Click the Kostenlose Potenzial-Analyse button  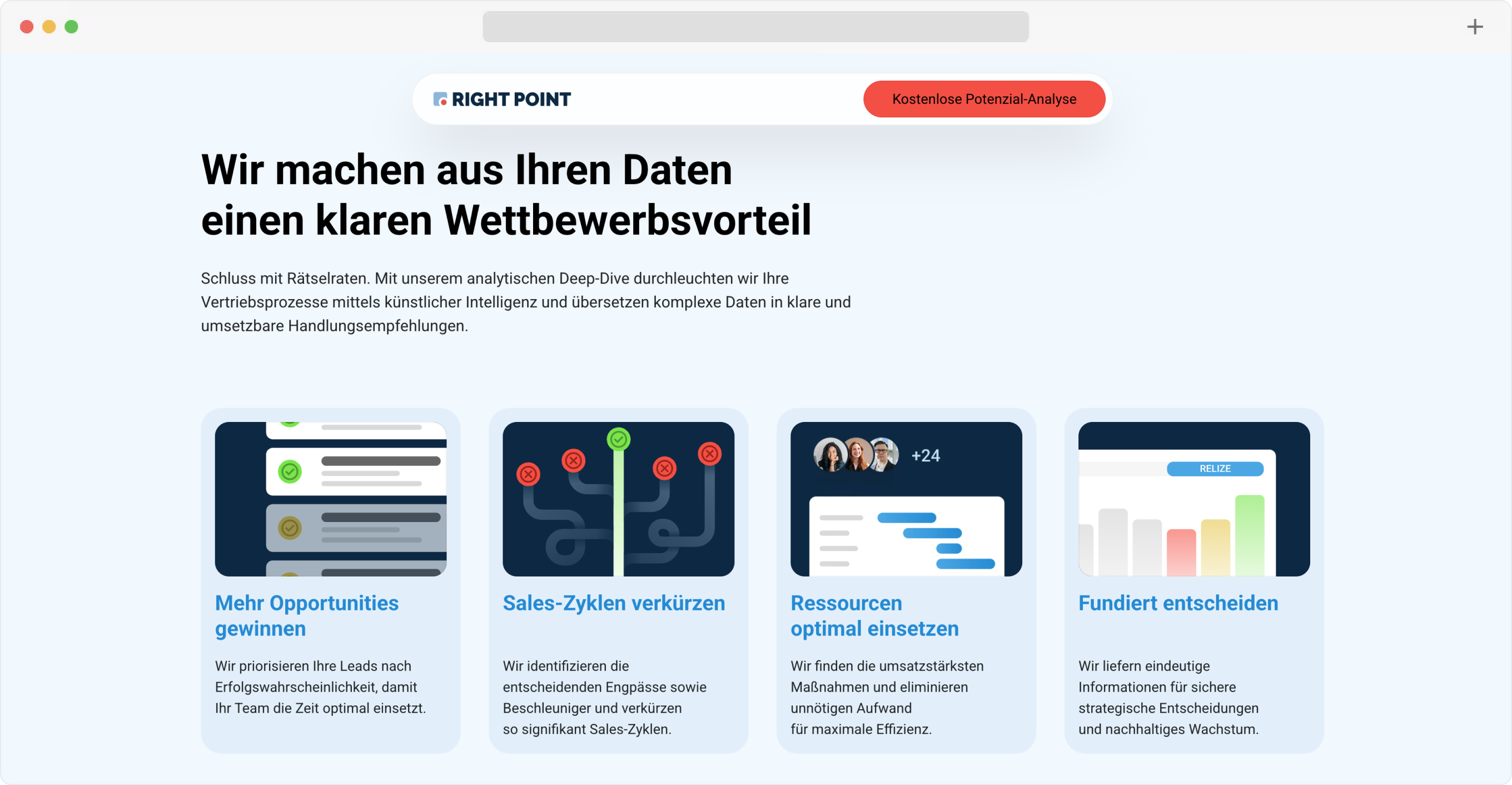pyautogui.click(x=984, y=98)
